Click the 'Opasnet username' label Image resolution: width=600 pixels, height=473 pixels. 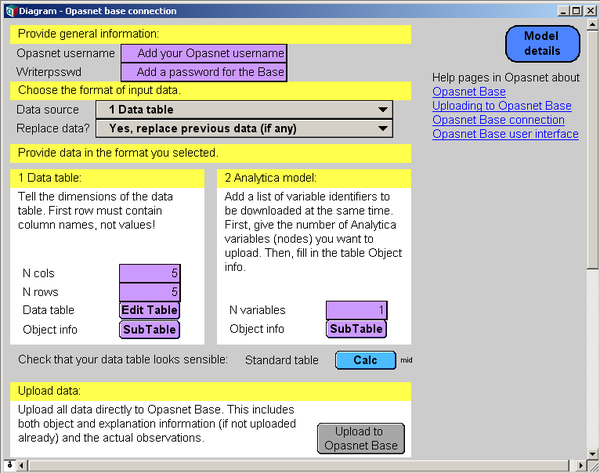coord(65,53)
